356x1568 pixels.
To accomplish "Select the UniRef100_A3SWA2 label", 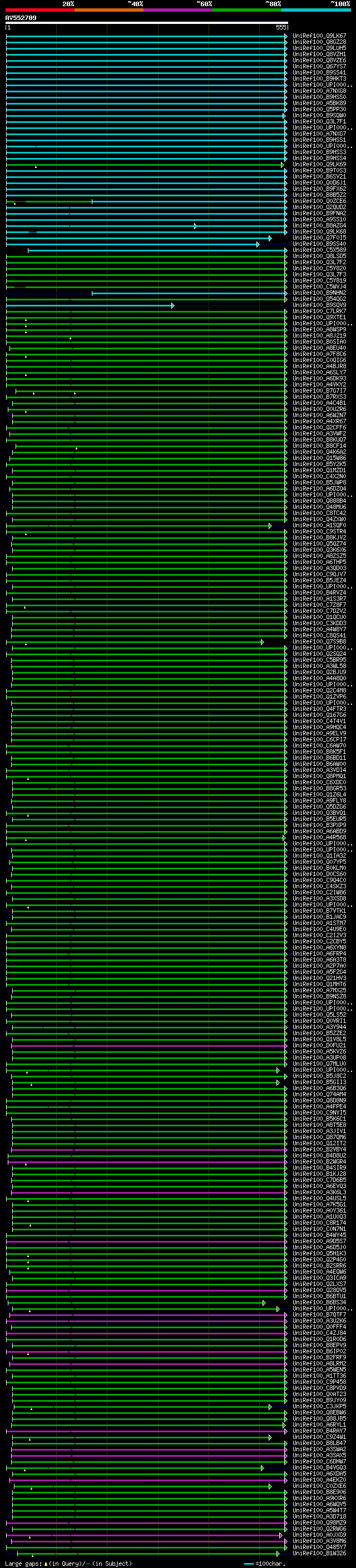I will point(319,1450).
